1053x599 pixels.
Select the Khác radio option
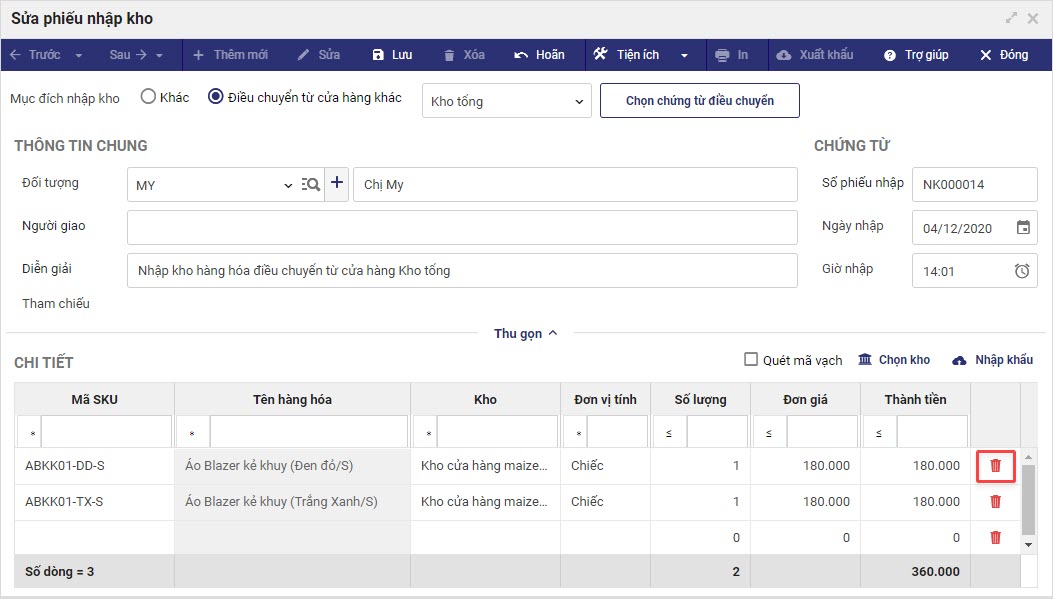click(x=148, y=98)
